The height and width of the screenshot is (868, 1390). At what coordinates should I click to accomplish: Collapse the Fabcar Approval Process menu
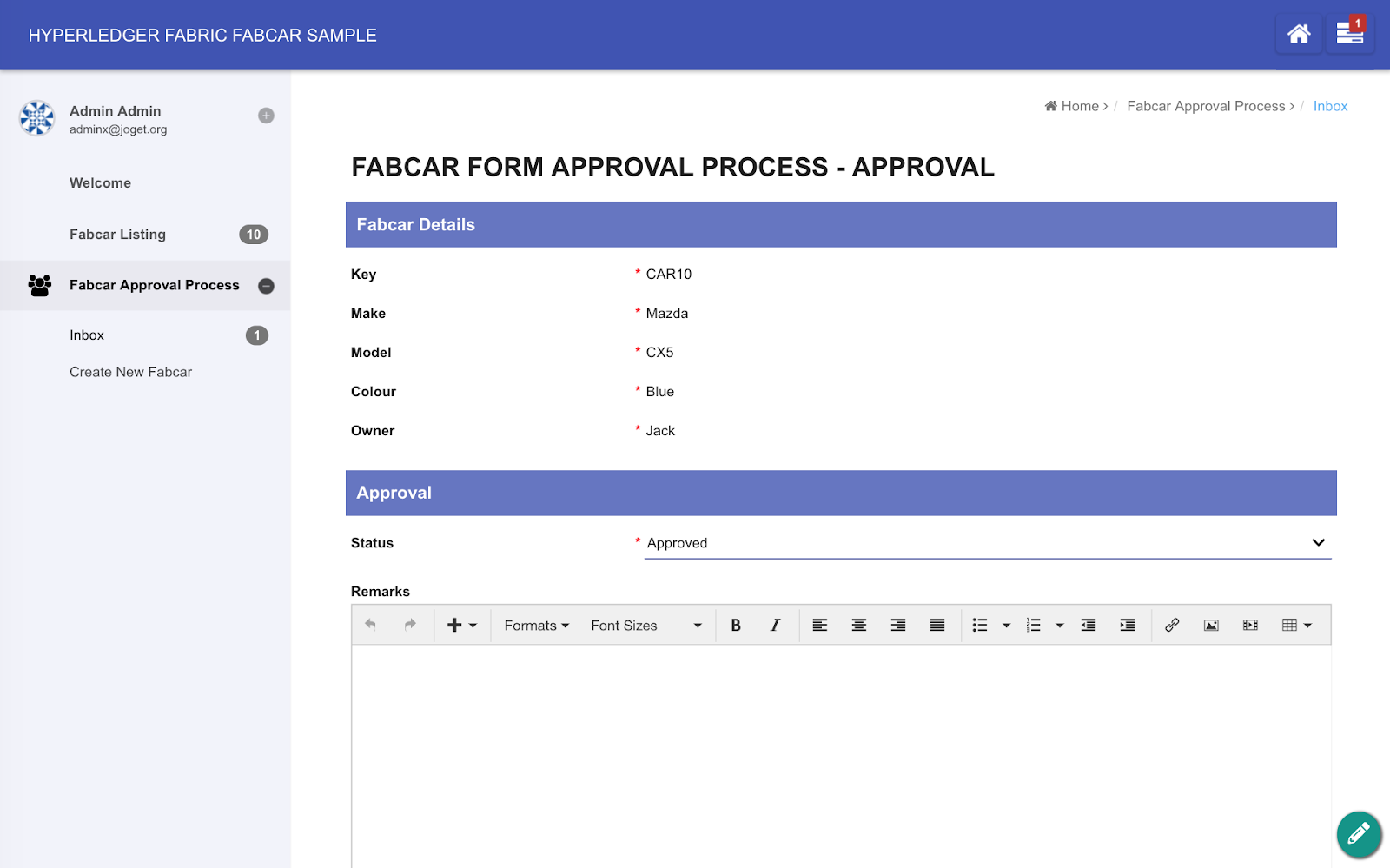tap(267, 286)
